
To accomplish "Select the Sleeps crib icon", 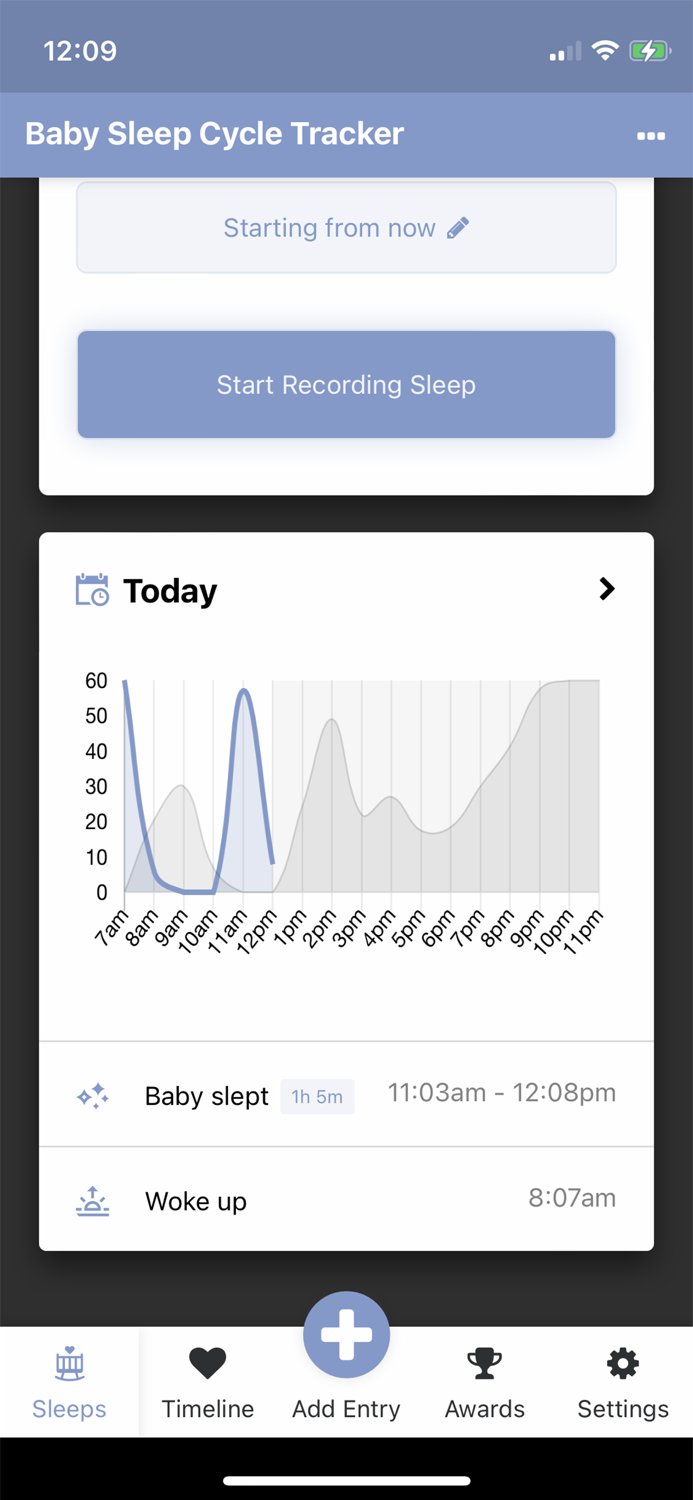I will click(68, 1362).
